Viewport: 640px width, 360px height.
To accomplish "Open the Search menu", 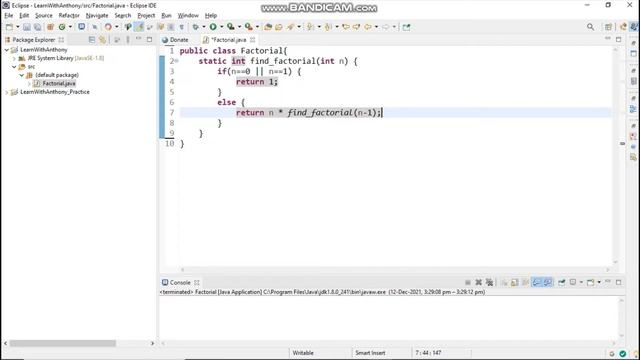I will tap(122, 16).
